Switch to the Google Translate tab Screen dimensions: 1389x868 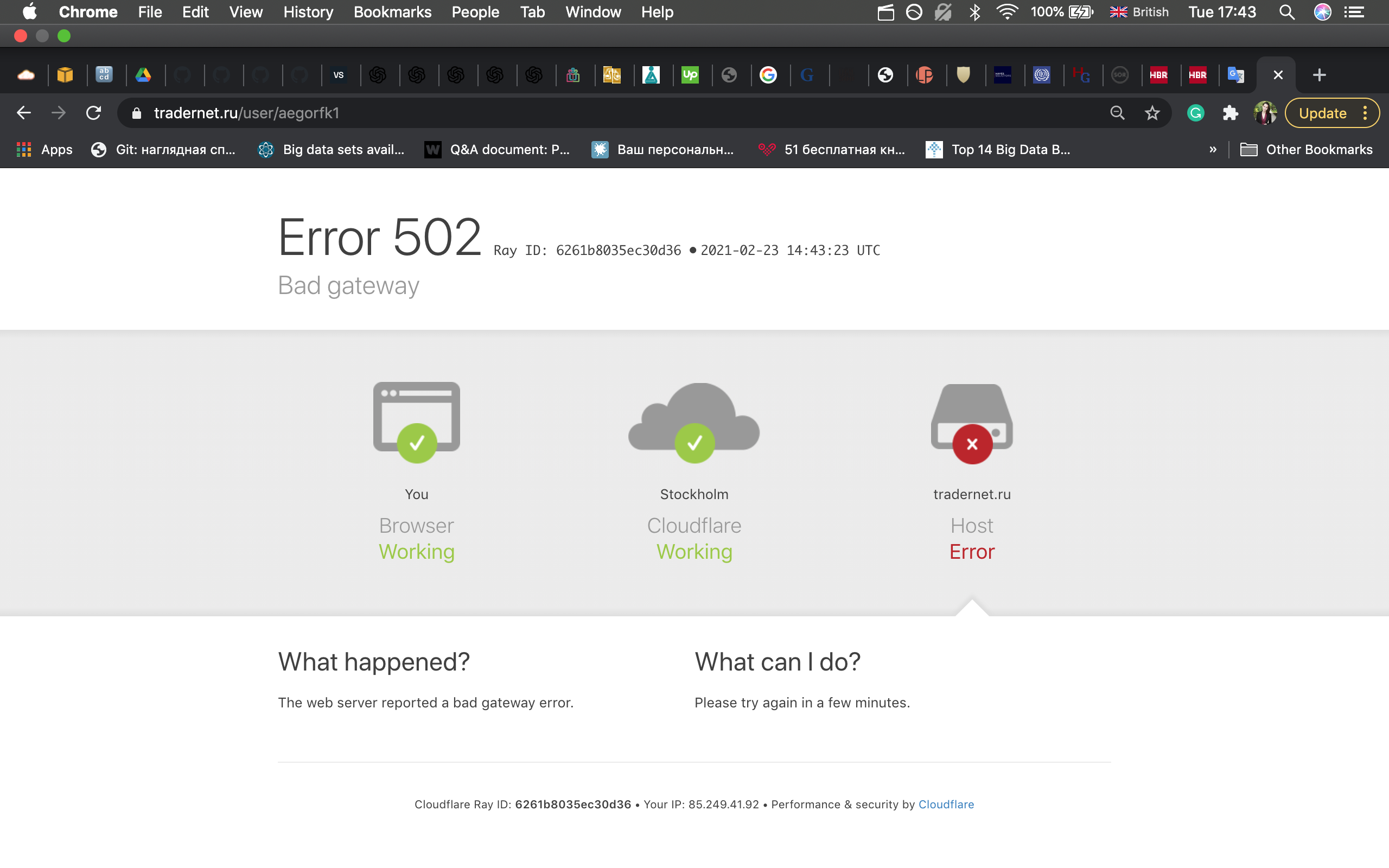point(1236,75)
